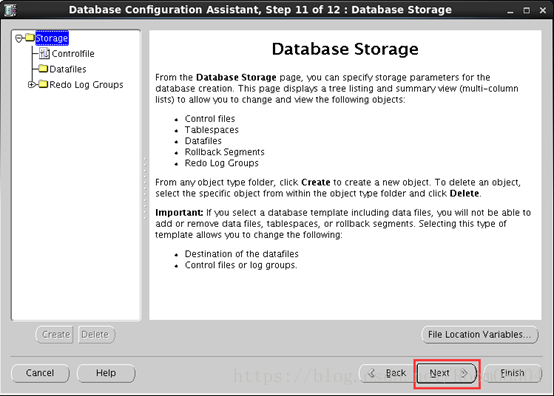Click the Create button

55,335
